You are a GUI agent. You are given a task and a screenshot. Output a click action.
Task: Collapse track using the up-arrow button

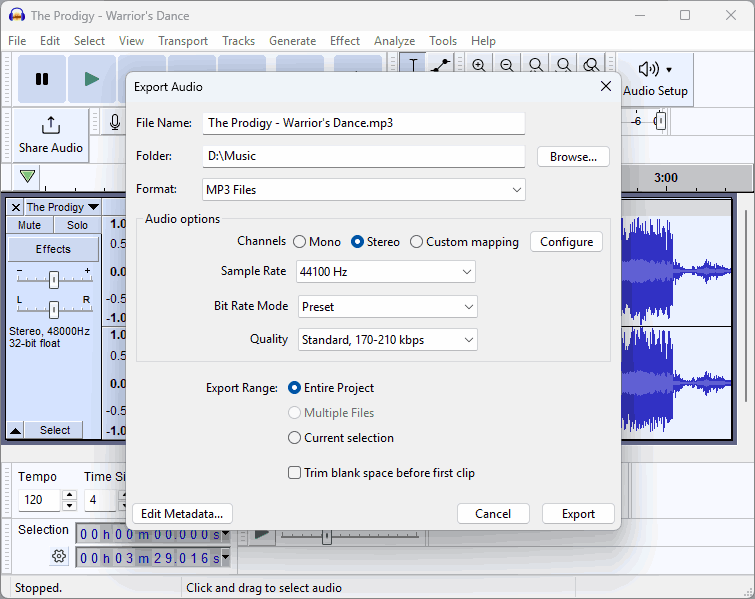[15, 430]
